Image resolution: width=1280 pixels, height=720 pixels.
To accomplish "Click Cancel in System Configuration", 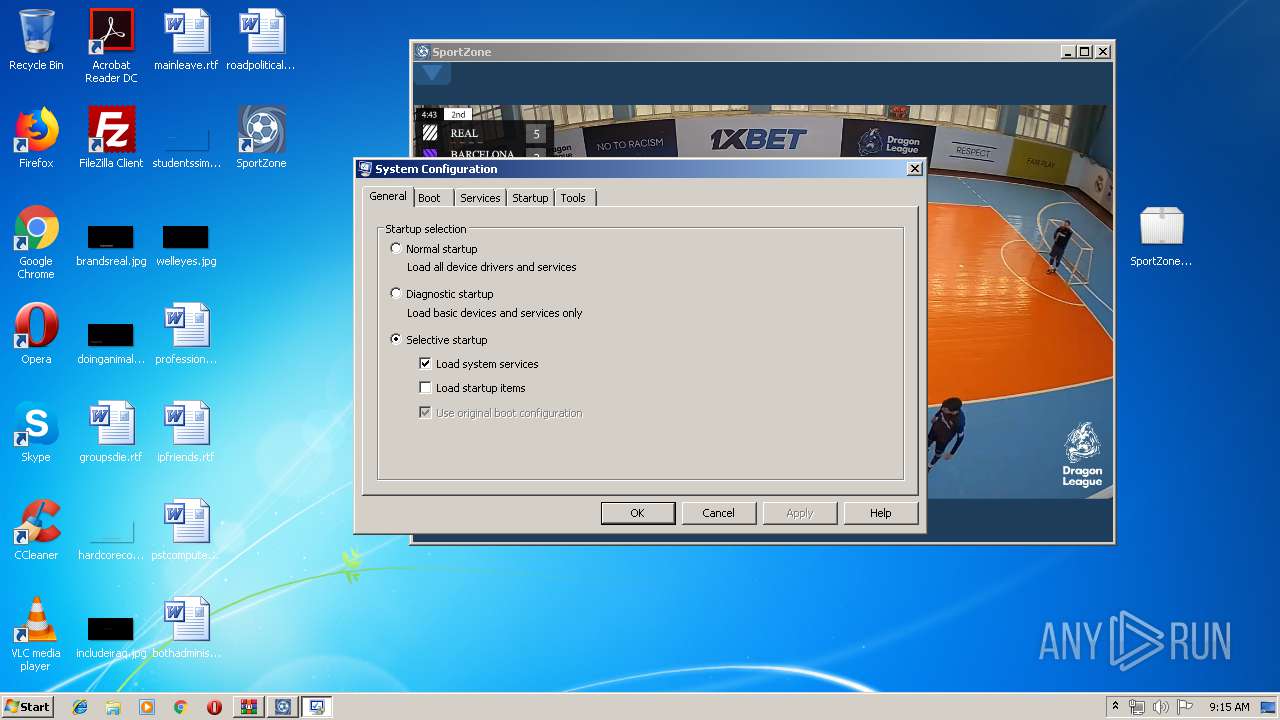I will pyautogui.click(x=718, y=513).
